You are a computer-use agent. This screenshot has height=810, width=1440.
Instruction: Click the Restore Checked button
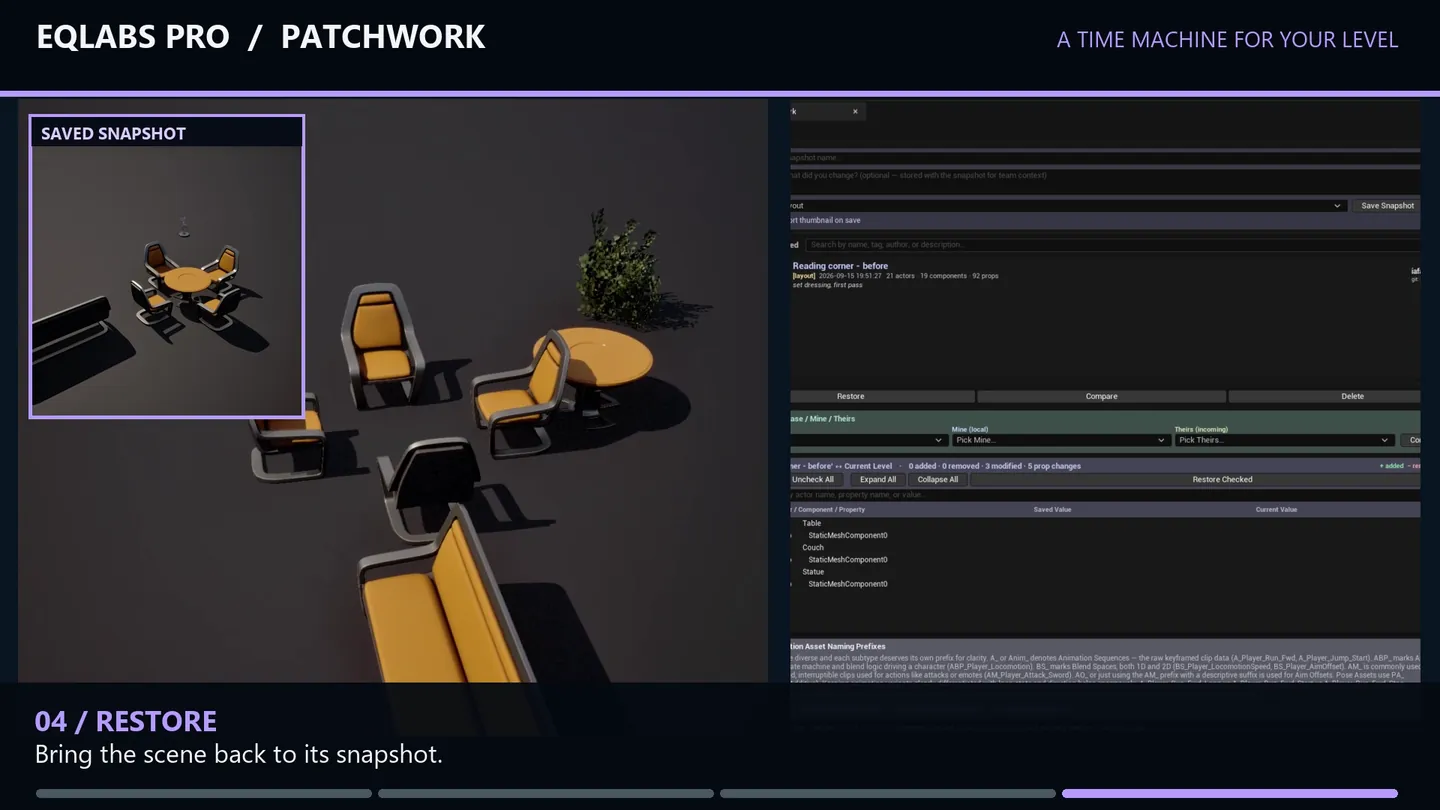pyautogui.click(x=1222, y=479)
